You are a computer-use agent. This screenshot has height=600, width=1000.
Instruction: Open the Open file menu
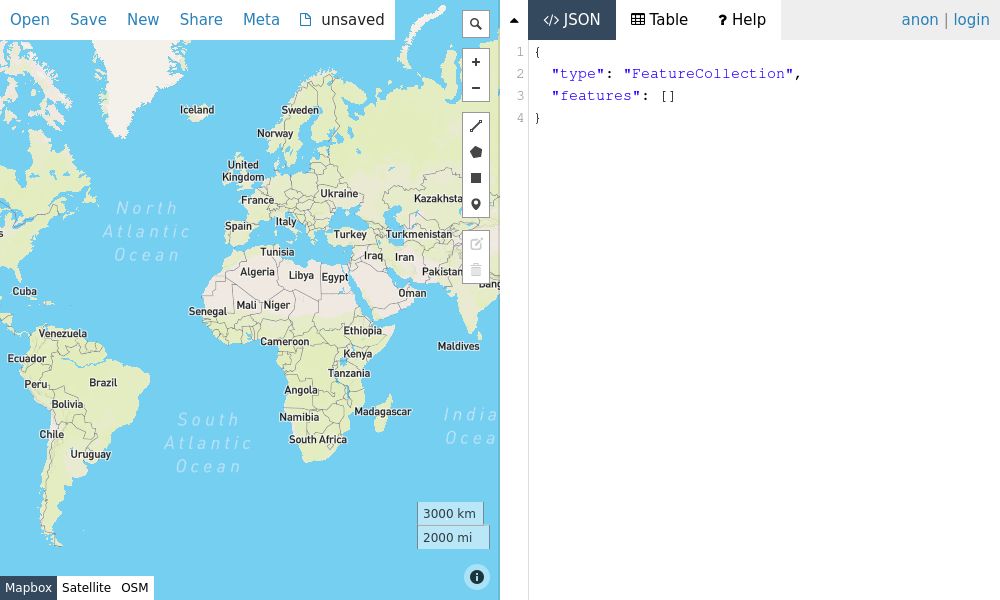pyautogui.click(x=30, y=19)
